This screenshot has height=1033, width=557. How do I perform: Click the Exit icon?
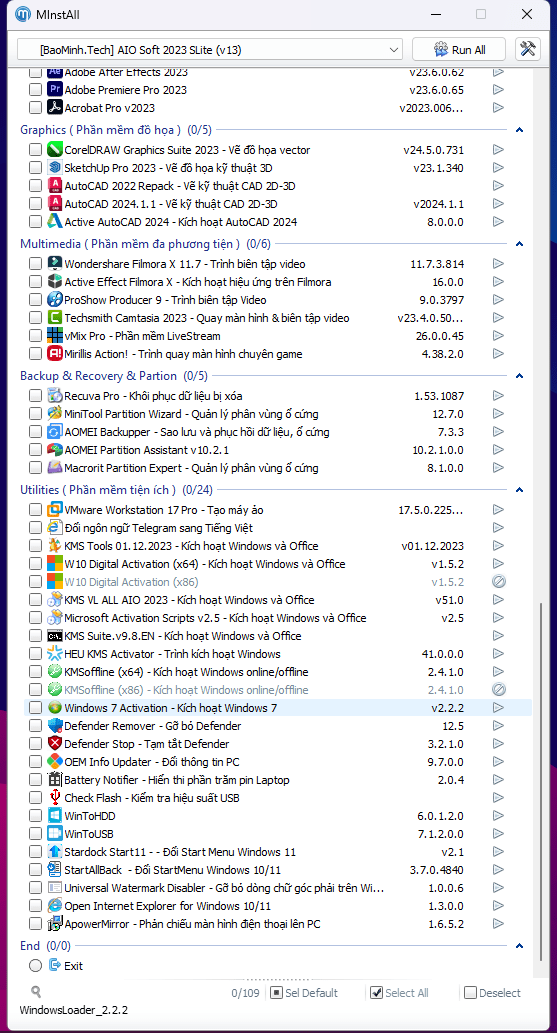point(55,965)
